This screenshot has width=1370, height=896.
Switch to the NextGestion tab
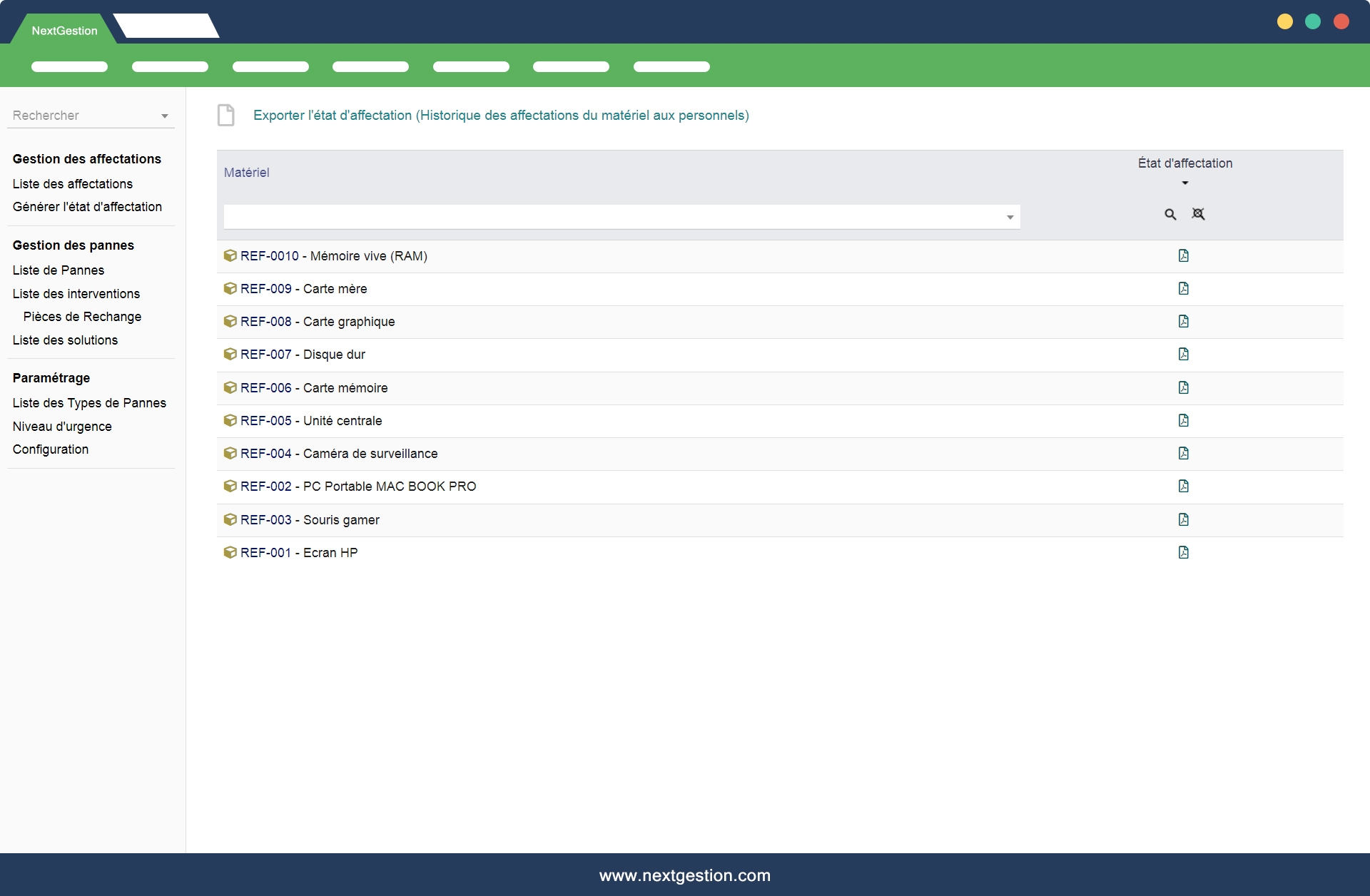[x=64, y=31]
